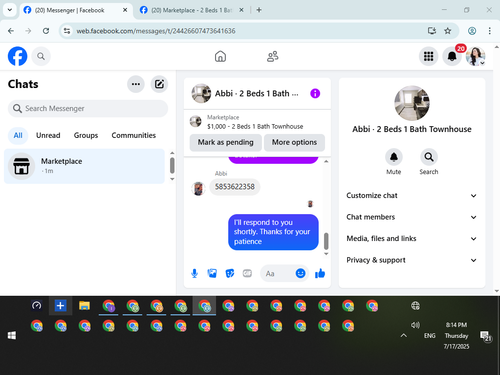The height and width of the screenshot is (375, 500).
Task: Open the Windows notification center icon
Action: (485, 336)
